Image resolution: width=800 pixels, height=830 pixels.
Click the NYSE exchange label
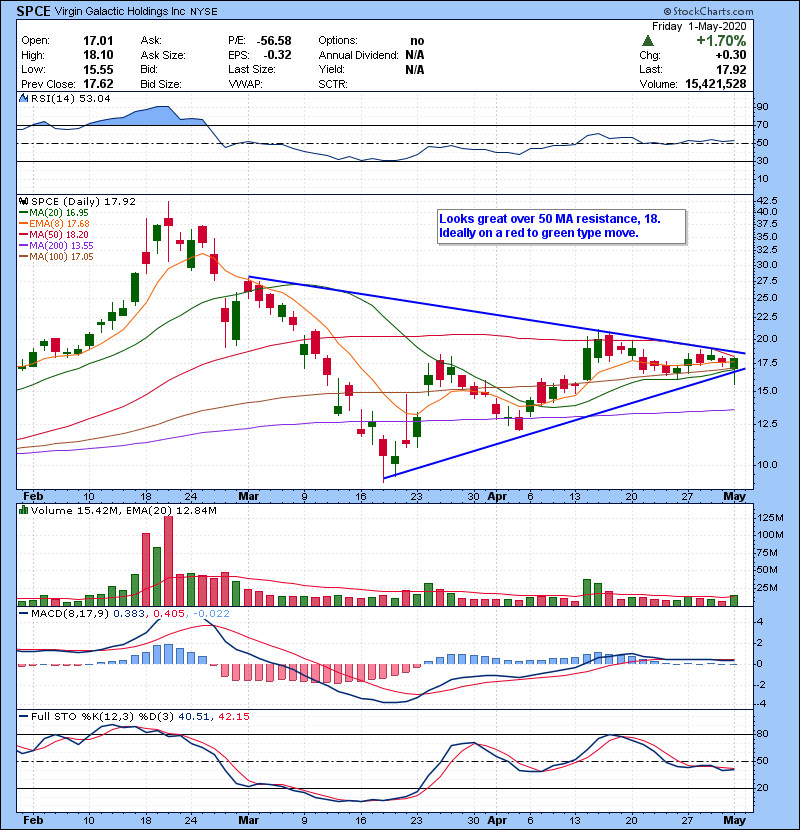click(x=204, y=12)
